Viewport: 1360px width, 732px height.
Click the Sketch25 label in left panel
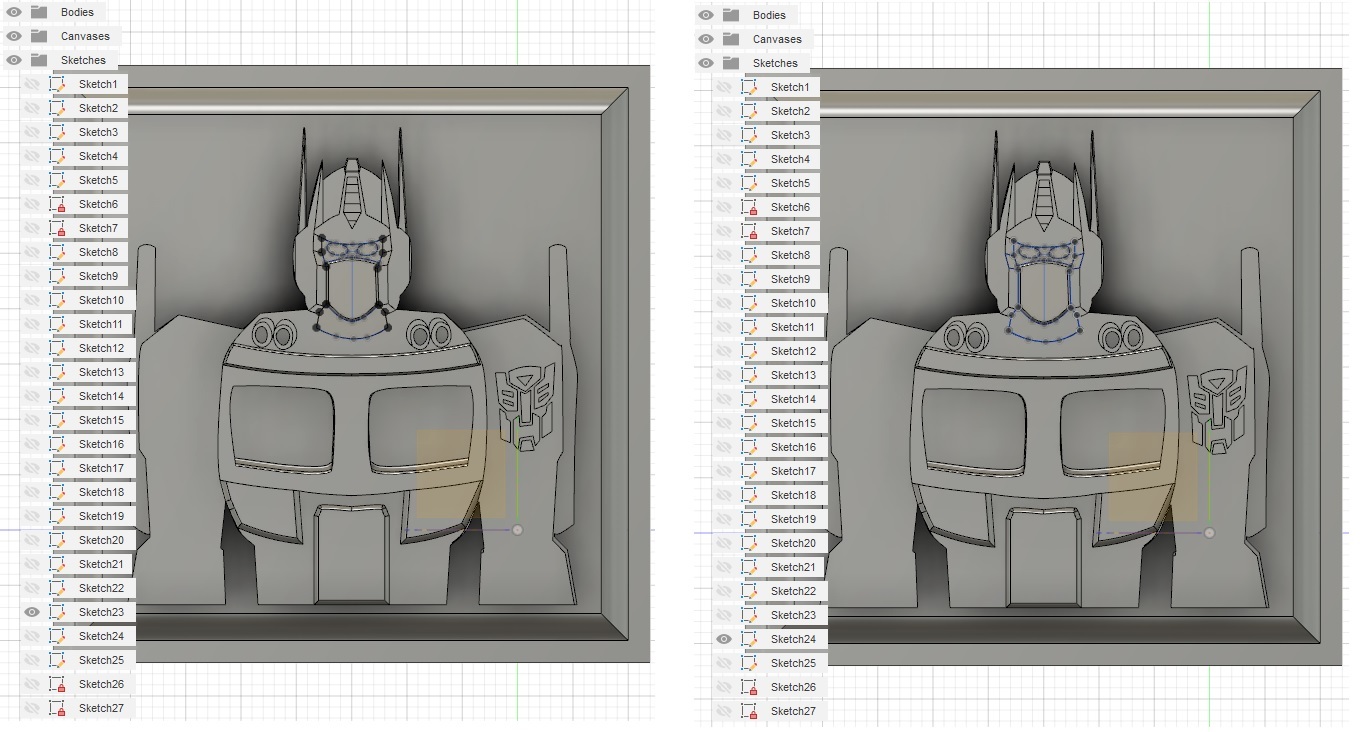pos(101,660)
